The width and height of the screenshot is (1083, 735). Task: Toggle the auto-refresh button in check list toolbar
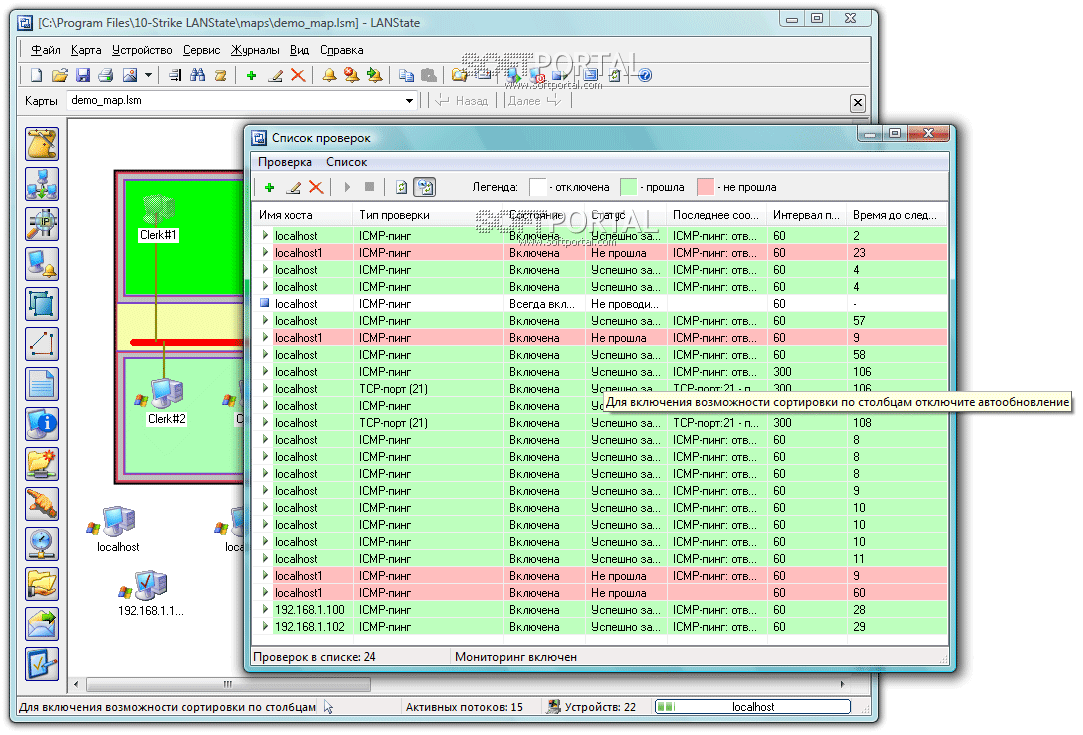click(x=425, y=187)
